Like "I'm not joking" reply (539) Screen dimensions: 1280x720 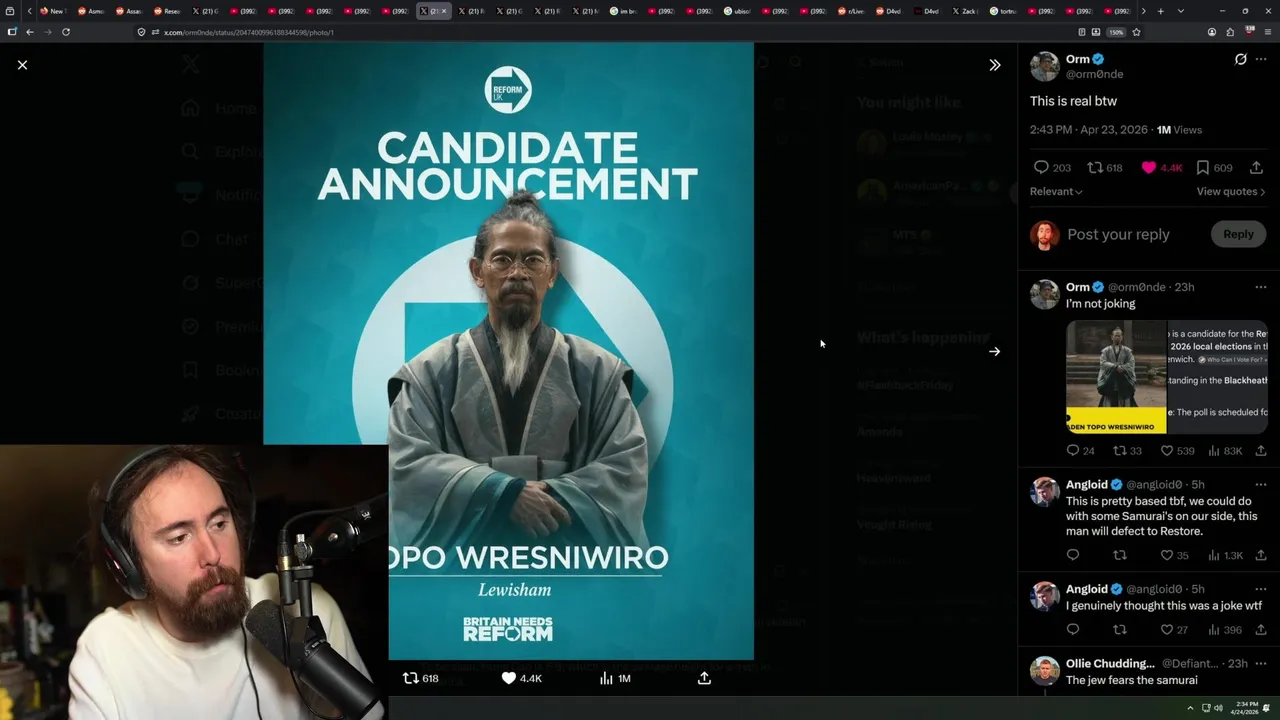pyautogui.click(x=1177, y=451)
